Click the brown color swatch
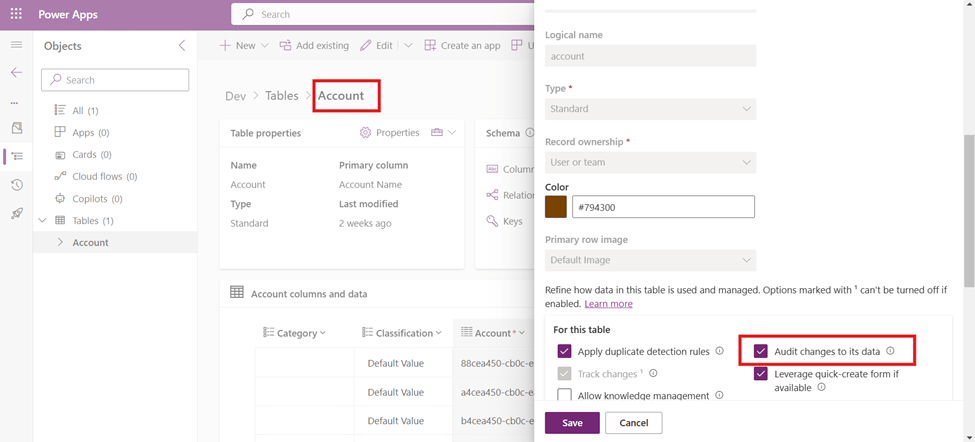This screenshot has height=442, width=975. [556, 207]
